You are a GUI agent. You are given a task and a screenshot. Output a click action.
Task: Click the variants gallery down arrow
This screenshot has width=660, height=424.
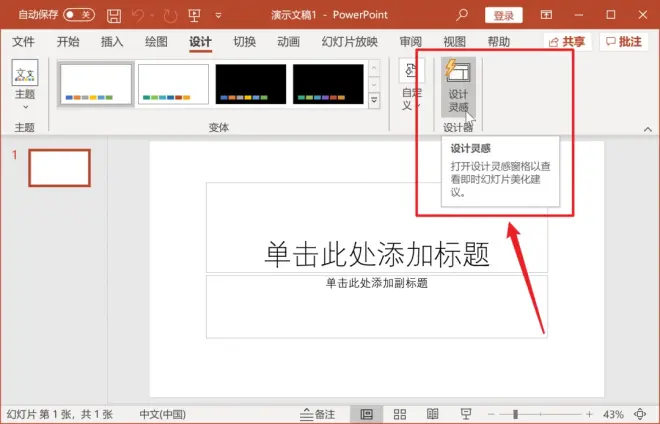(x=374, y=84)
